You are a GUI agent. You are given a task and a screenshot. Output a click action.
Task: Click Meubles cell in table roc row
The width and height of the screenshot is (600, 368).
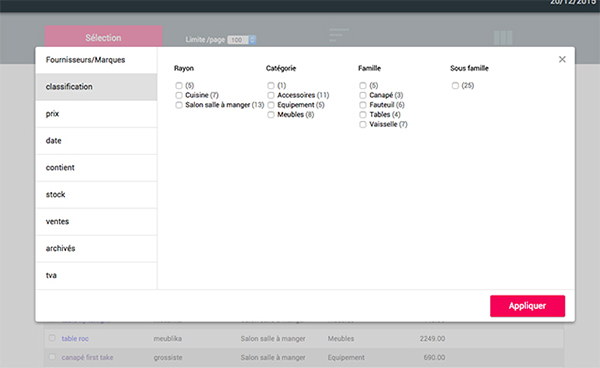pos(341,339)
